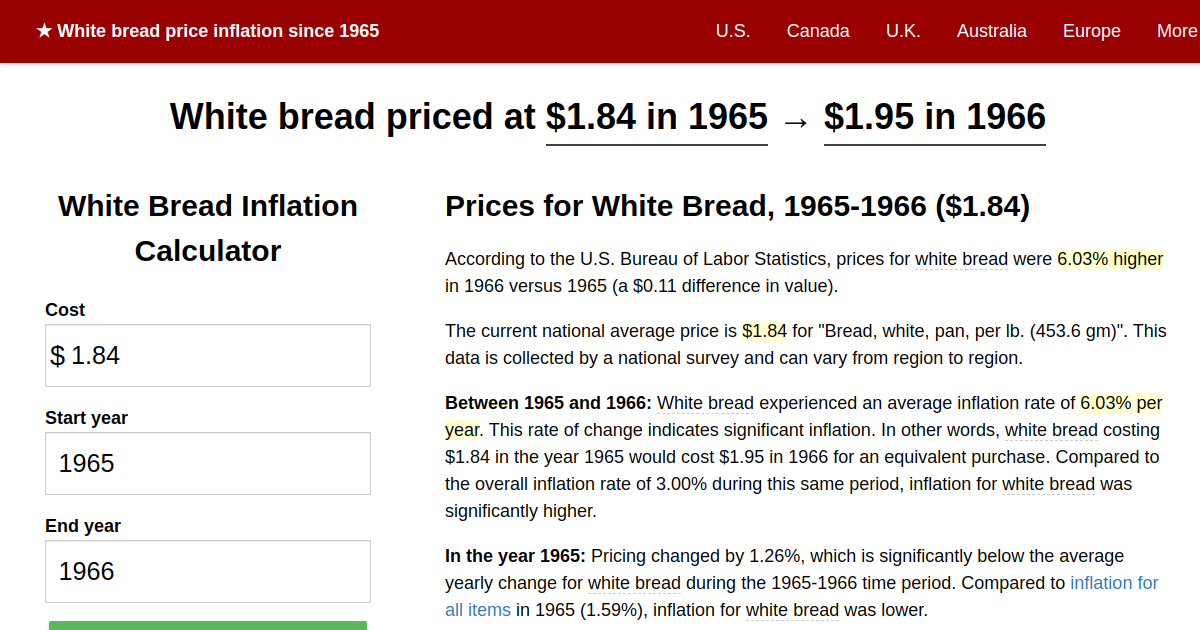Click the first 'white bread' link in paragraph
Screen dimensions: 1200x630
click(961, 259)
